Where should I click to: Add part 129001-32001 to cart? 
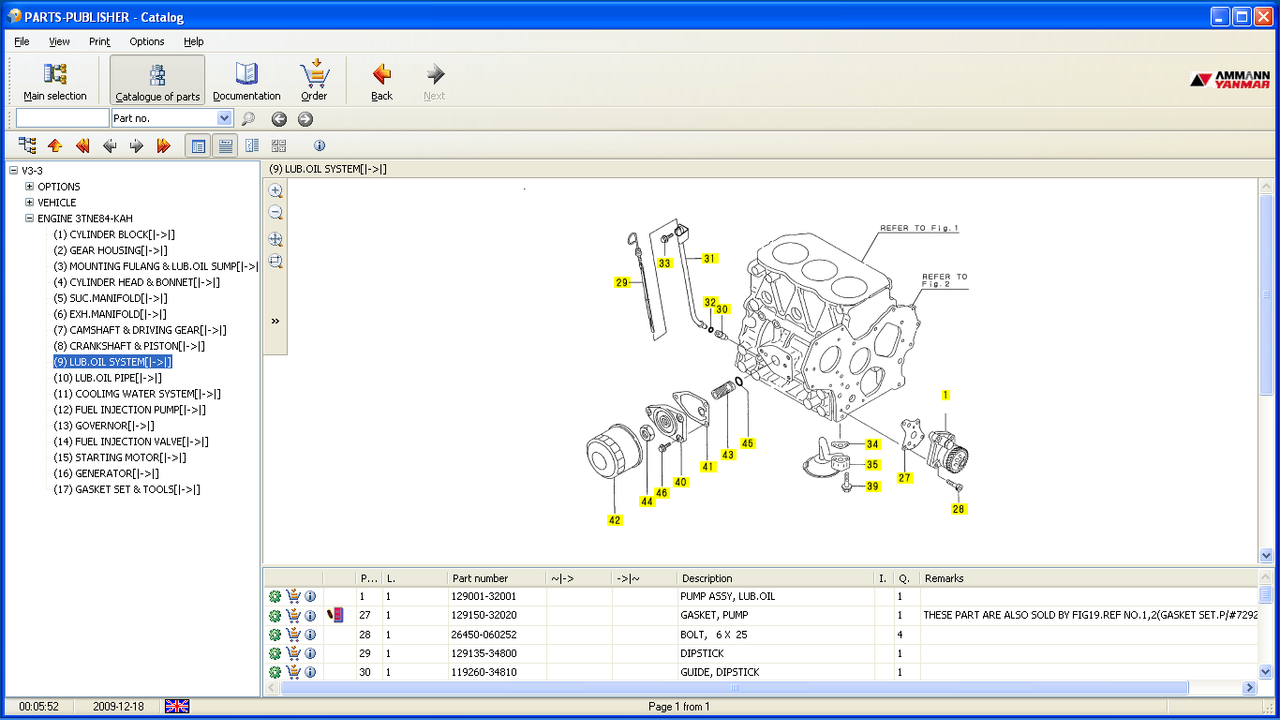click(293, 596)
